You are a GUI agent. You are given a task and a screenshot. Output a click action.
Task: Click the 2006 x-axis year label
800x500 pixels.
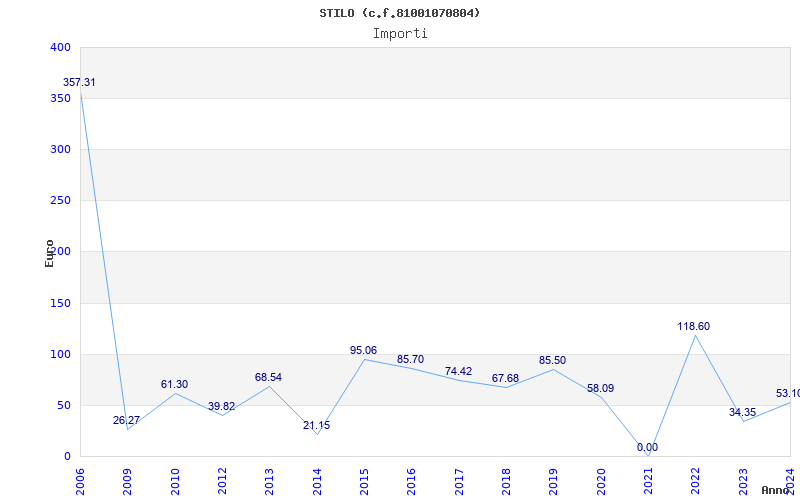80,481
